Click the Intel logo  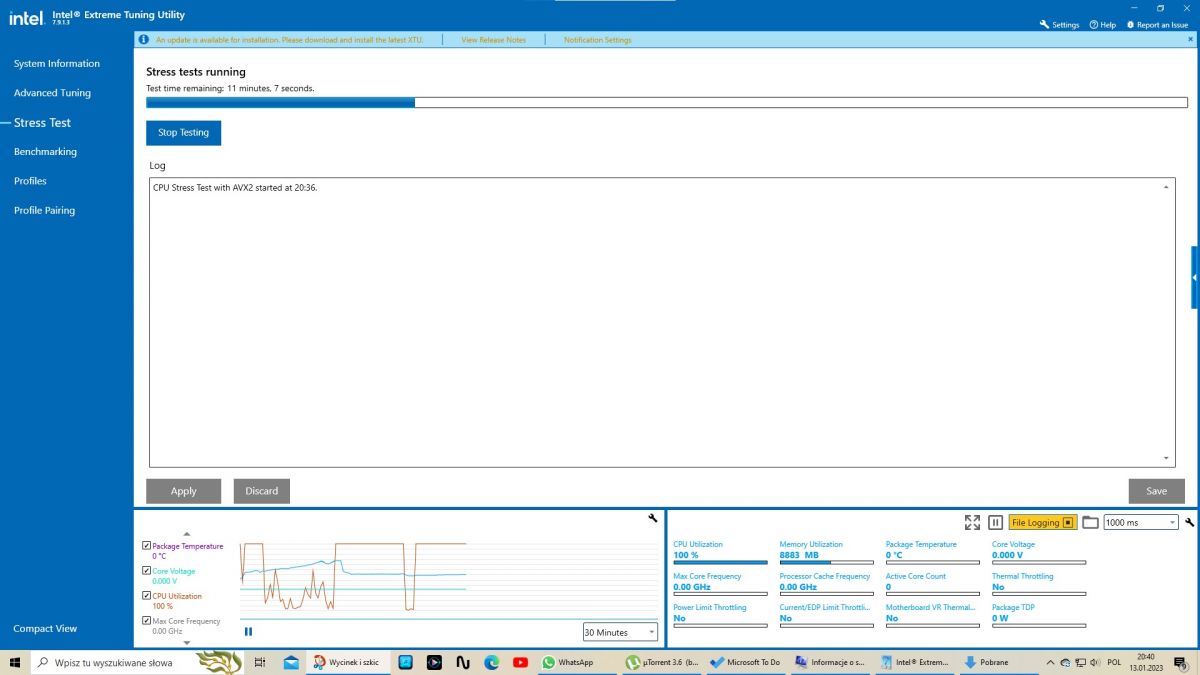(26, 17)
